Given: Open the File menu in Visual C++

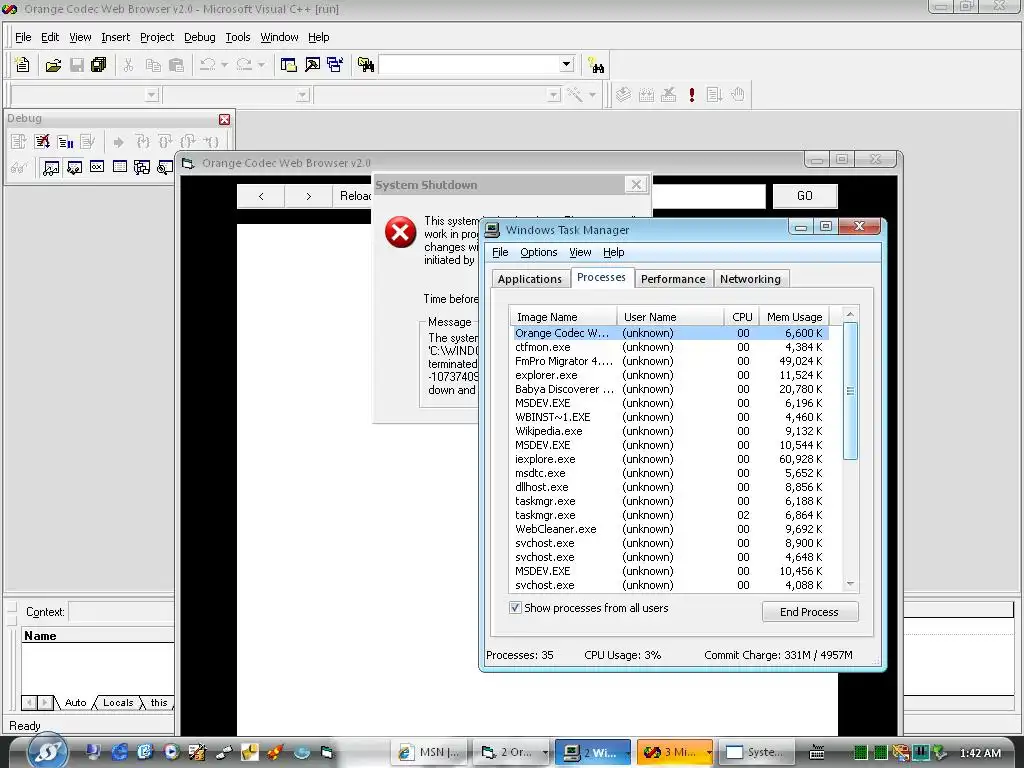Looking at the screenshot, I should click(x=23, y=37).
